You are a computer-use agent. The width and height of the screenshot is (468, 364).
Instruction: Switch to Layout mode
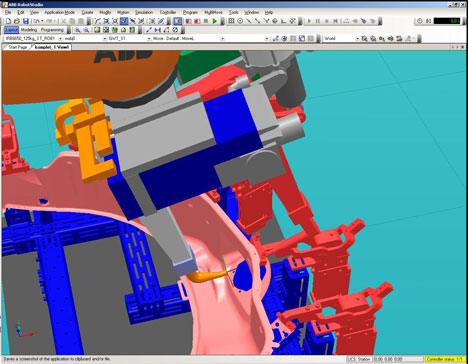click(x=11, y=30)
